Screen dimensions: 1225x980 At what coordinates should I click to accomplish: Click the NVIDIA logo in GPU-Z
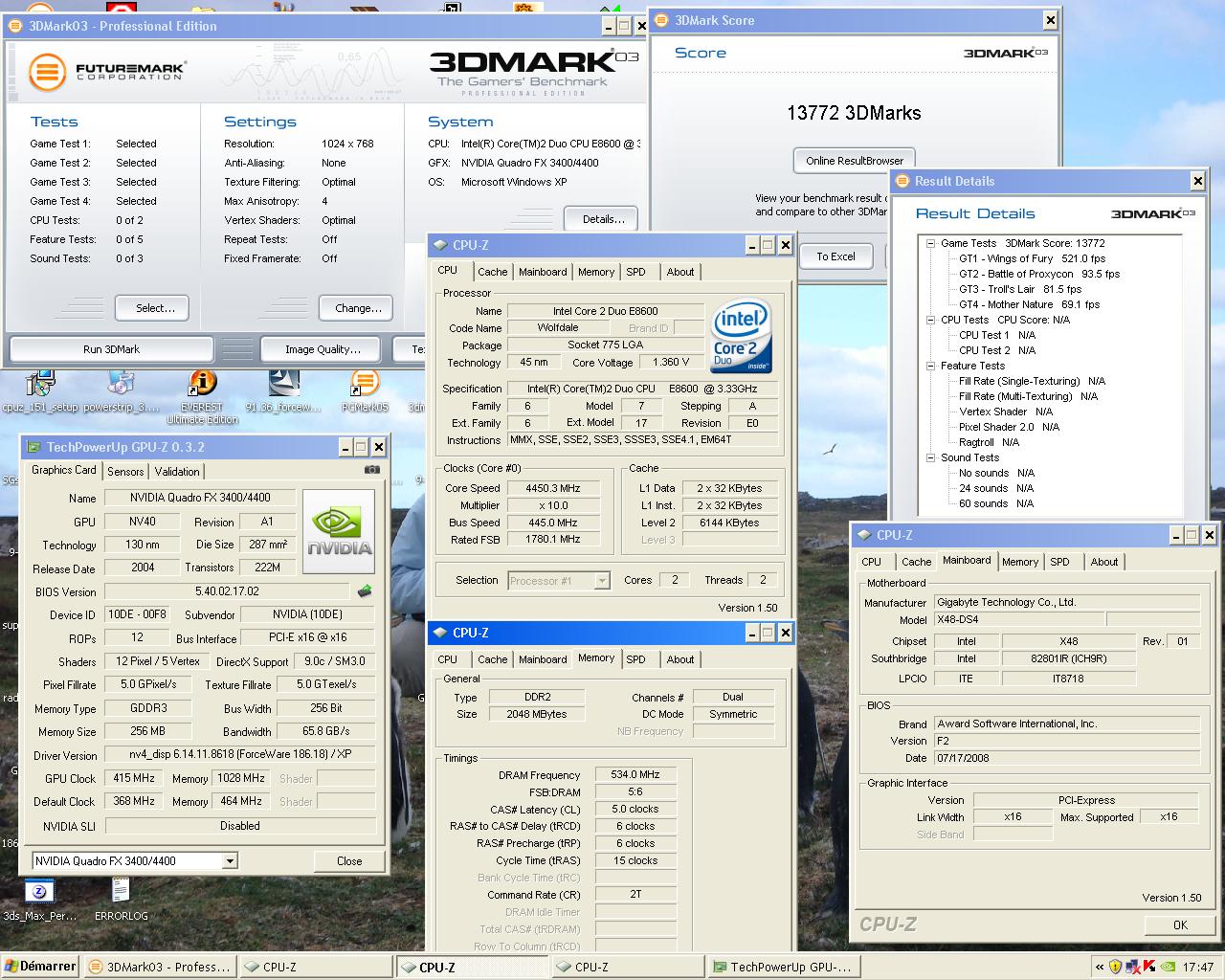339,532
